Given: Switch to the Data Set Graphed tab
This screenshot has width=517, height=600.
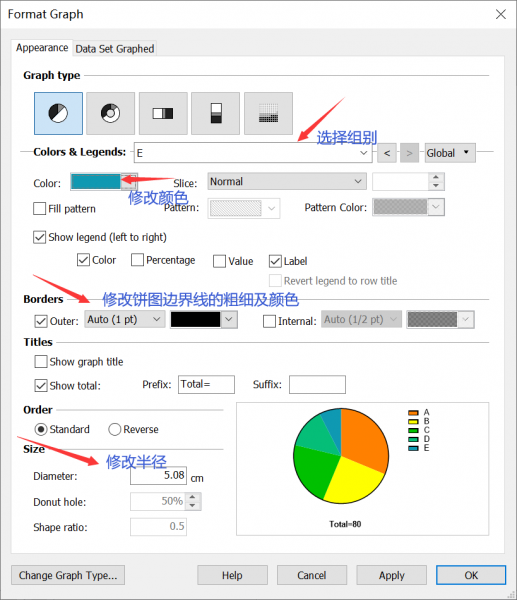Looking at the screenshot, I should click(x=115, y=49).
